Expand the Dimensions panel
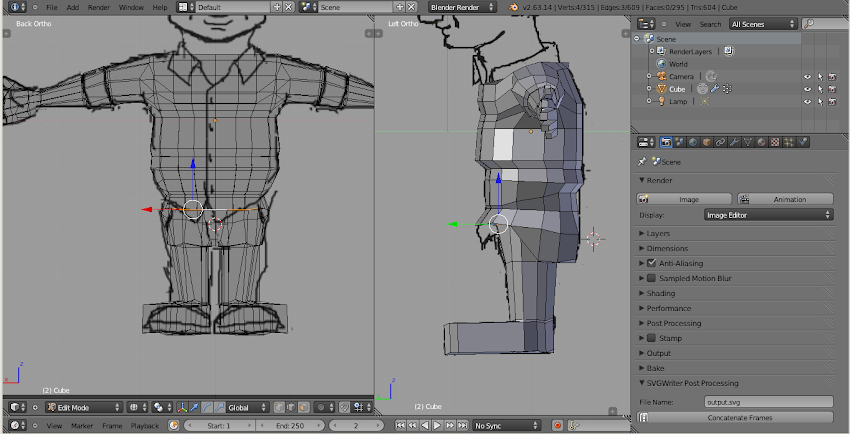The height and width of the screenshot is (434, 850). (667, 248)
